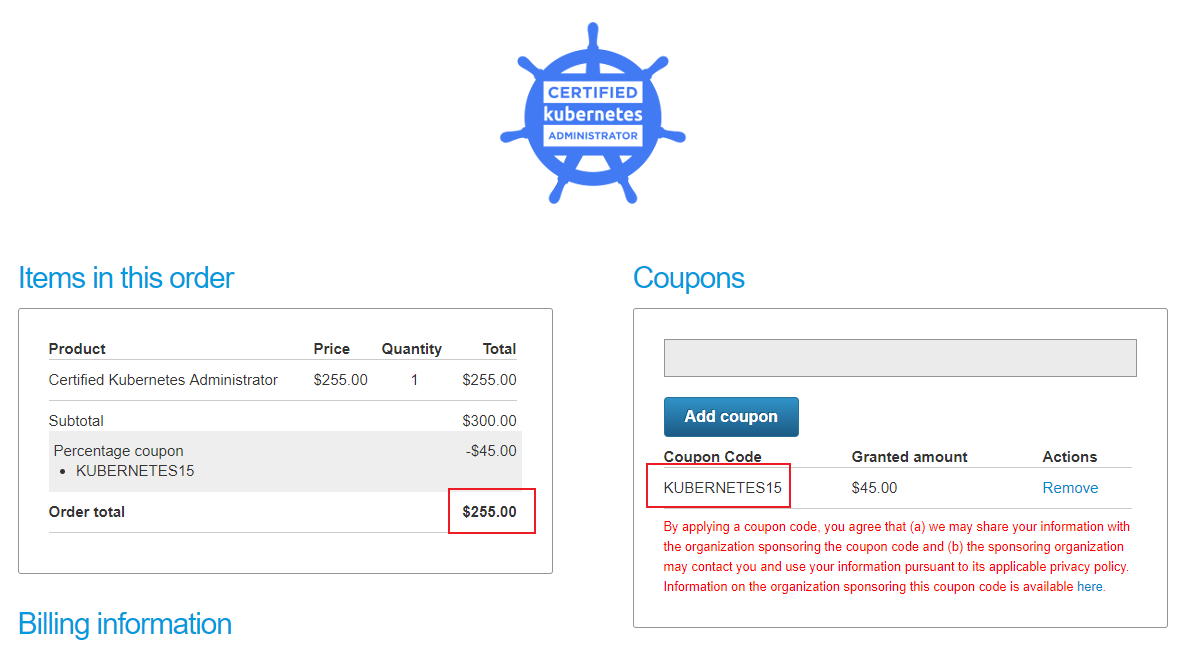1180x653 pixels.
Task: Click the Granted amount $45.00 value
Action: [874, 488]
